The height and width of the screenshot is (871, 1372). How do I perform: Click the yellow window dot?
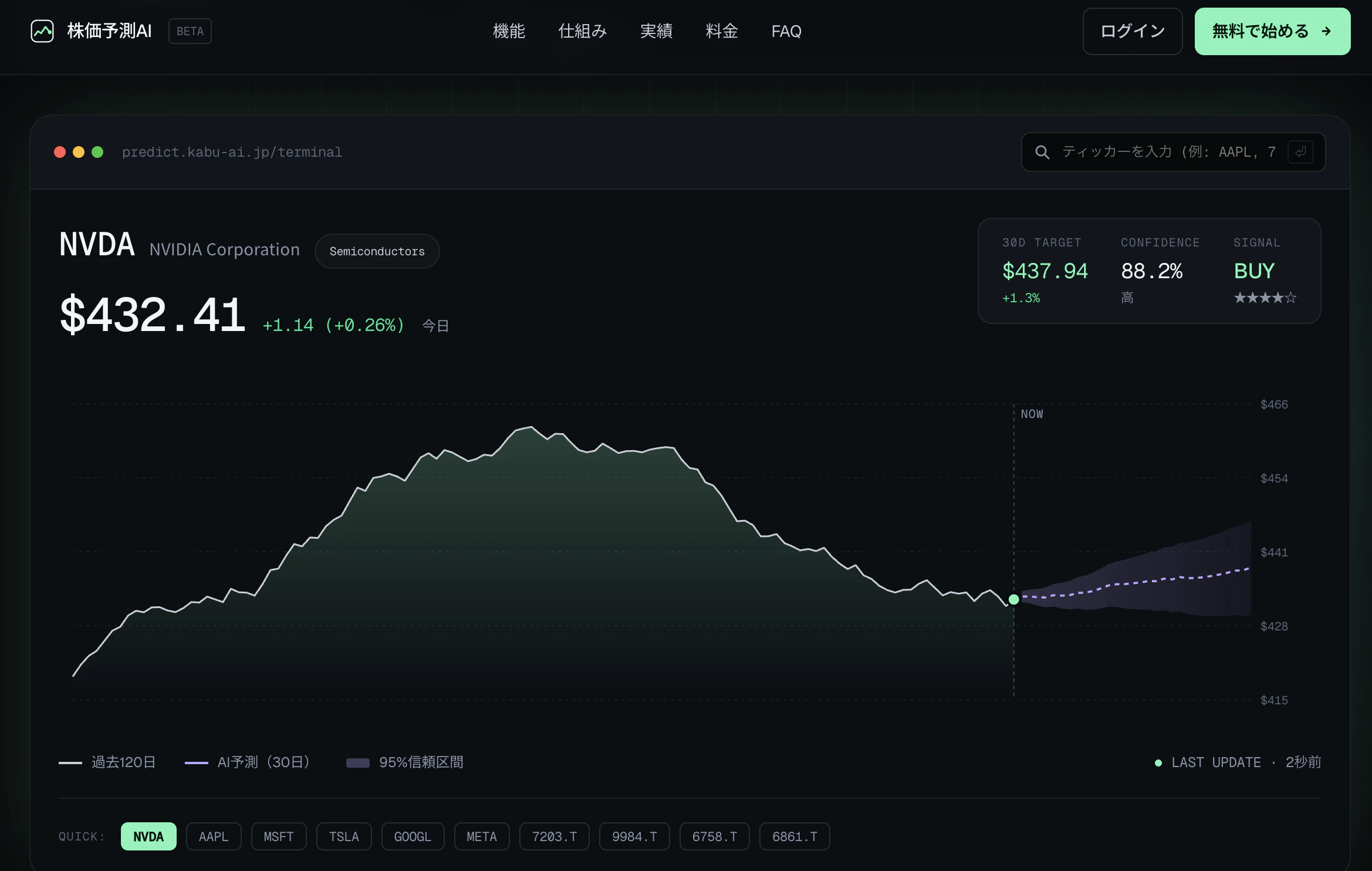point(79,152)
